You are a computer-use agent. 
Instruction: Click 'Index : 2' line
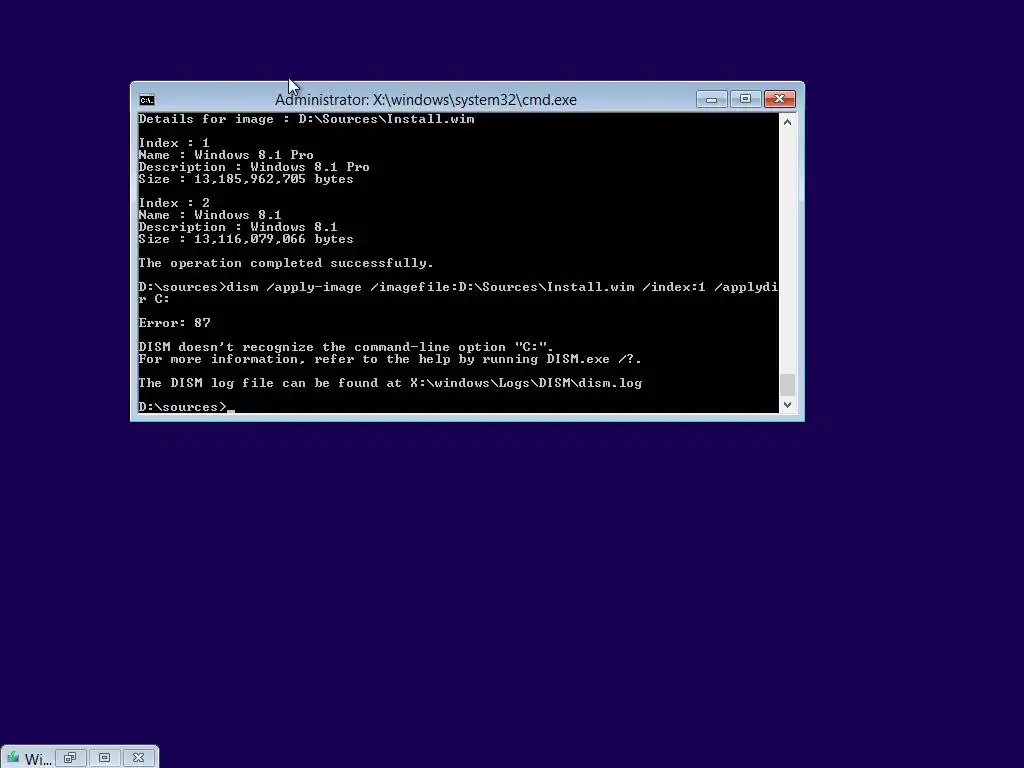pyautogui.click(x=174, y=203)
